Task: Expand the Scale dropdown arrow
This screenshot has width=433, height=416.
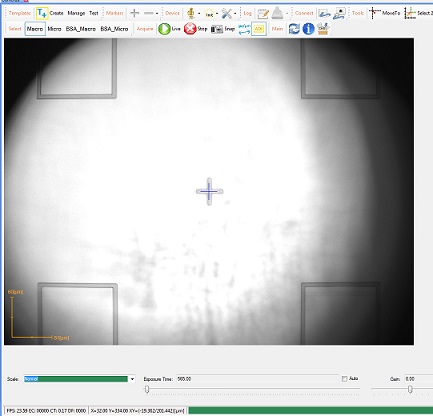Action: pyautogui.click(x=132, y=379)
